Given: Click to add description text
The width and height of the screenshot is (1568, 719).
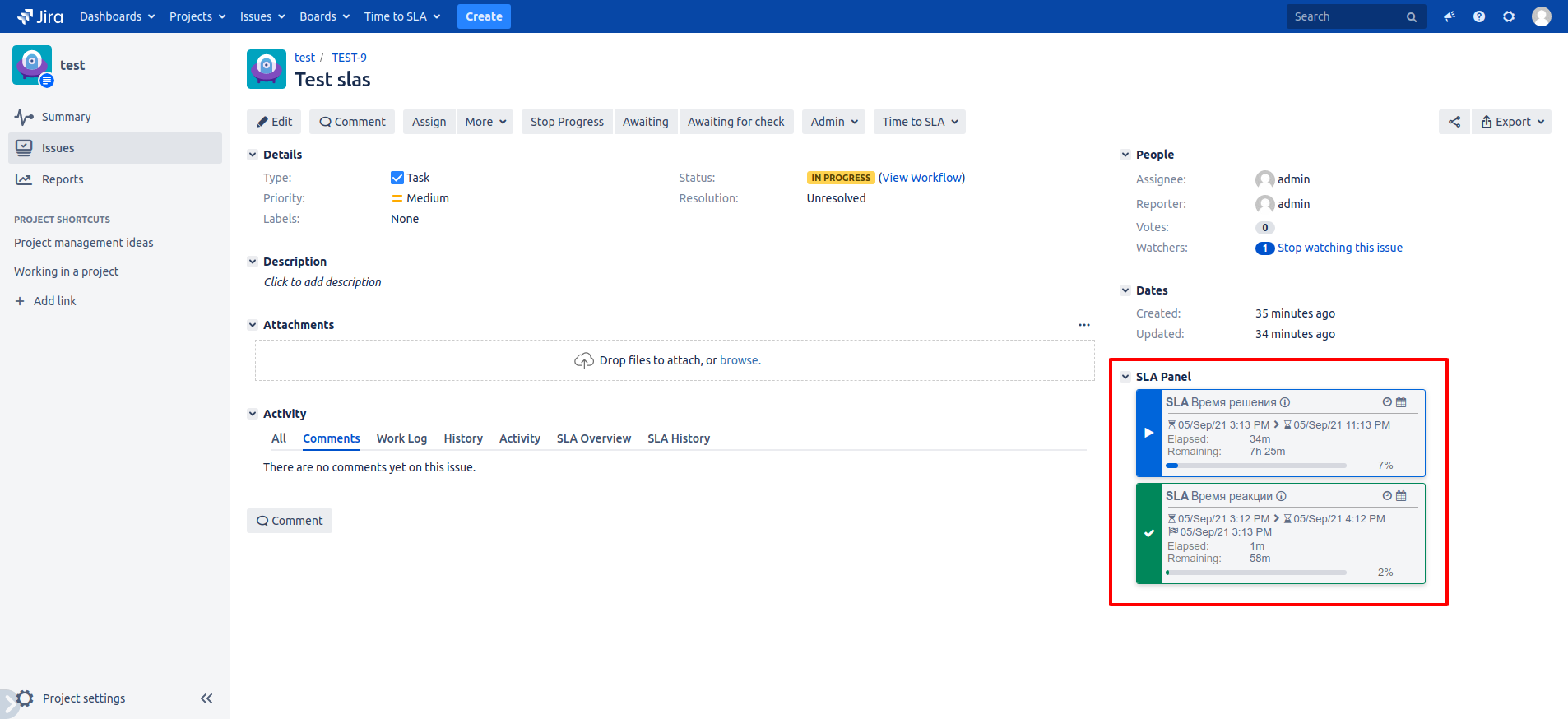Looking at the screenshot, I should coord(322,282).
